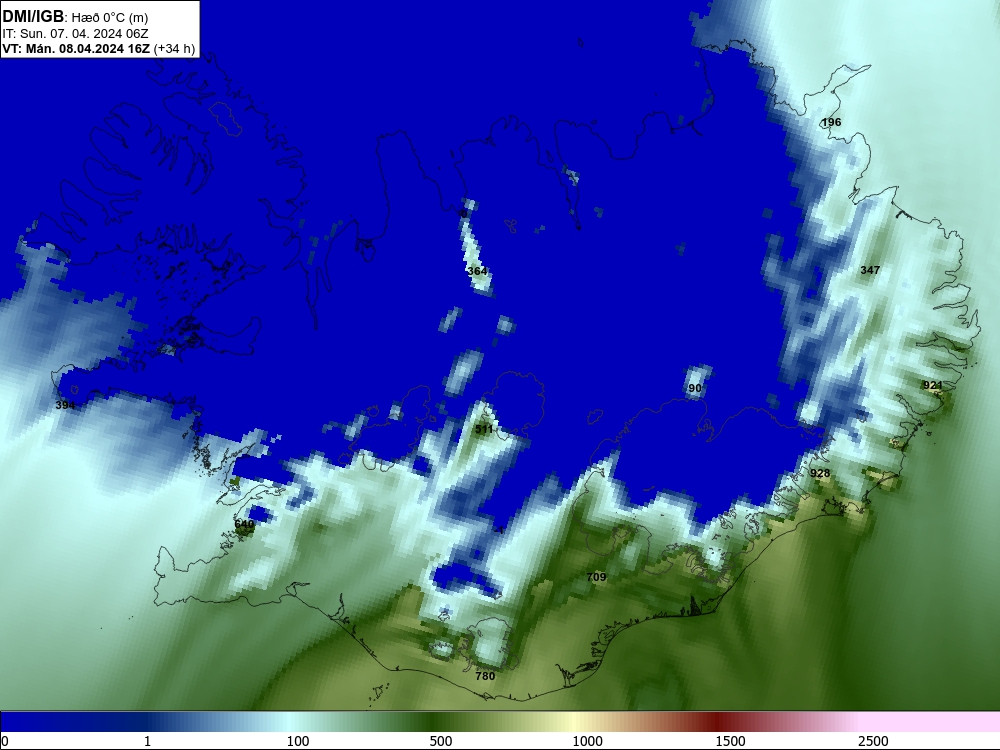
Task: Click the map value 511
Action: [x=484, y=429]
